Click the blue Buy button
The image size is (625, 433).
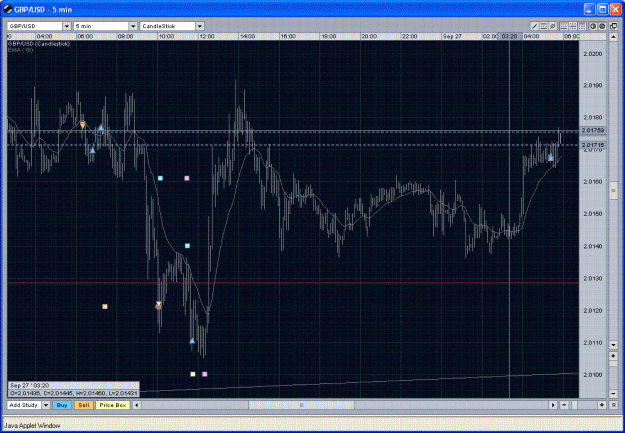click(62, 405)
